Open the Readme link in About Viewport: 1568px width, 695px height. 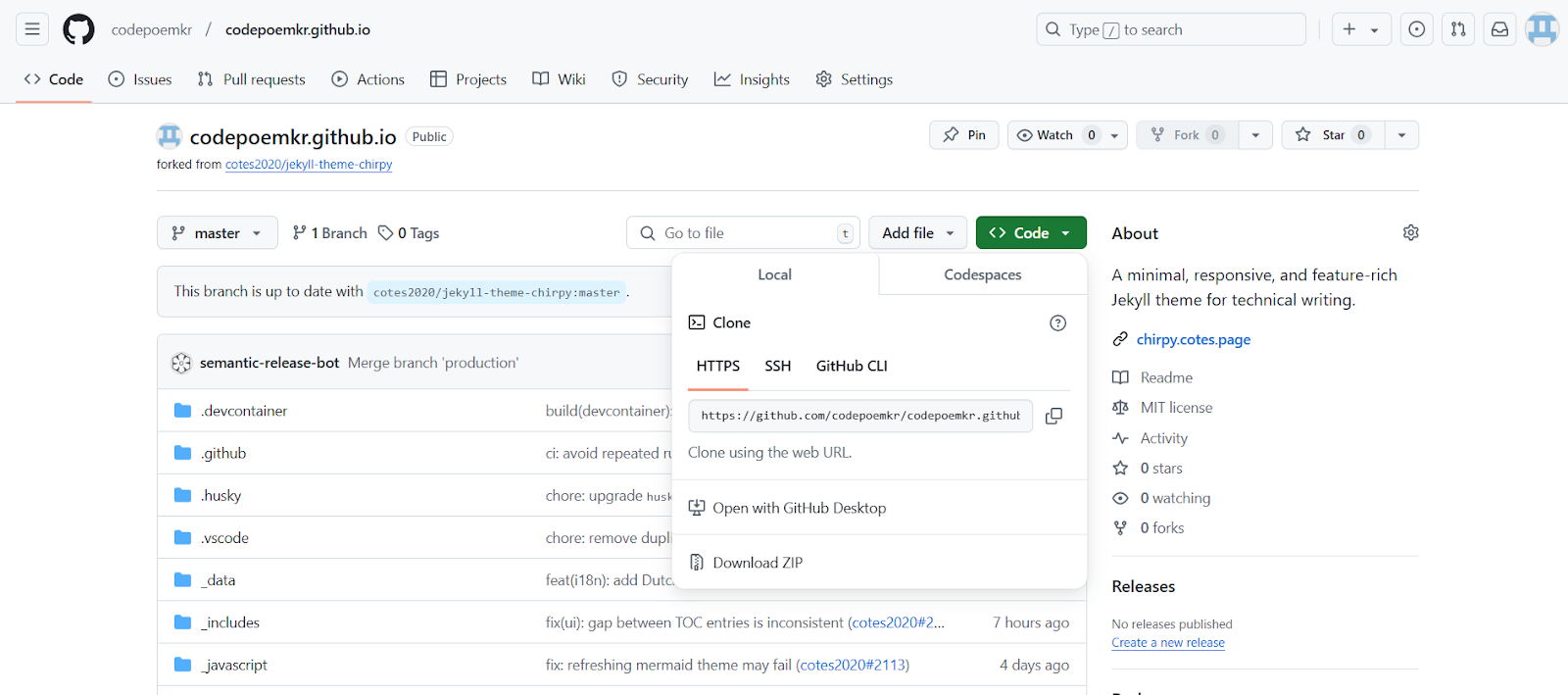click(x=1152, y=377)
